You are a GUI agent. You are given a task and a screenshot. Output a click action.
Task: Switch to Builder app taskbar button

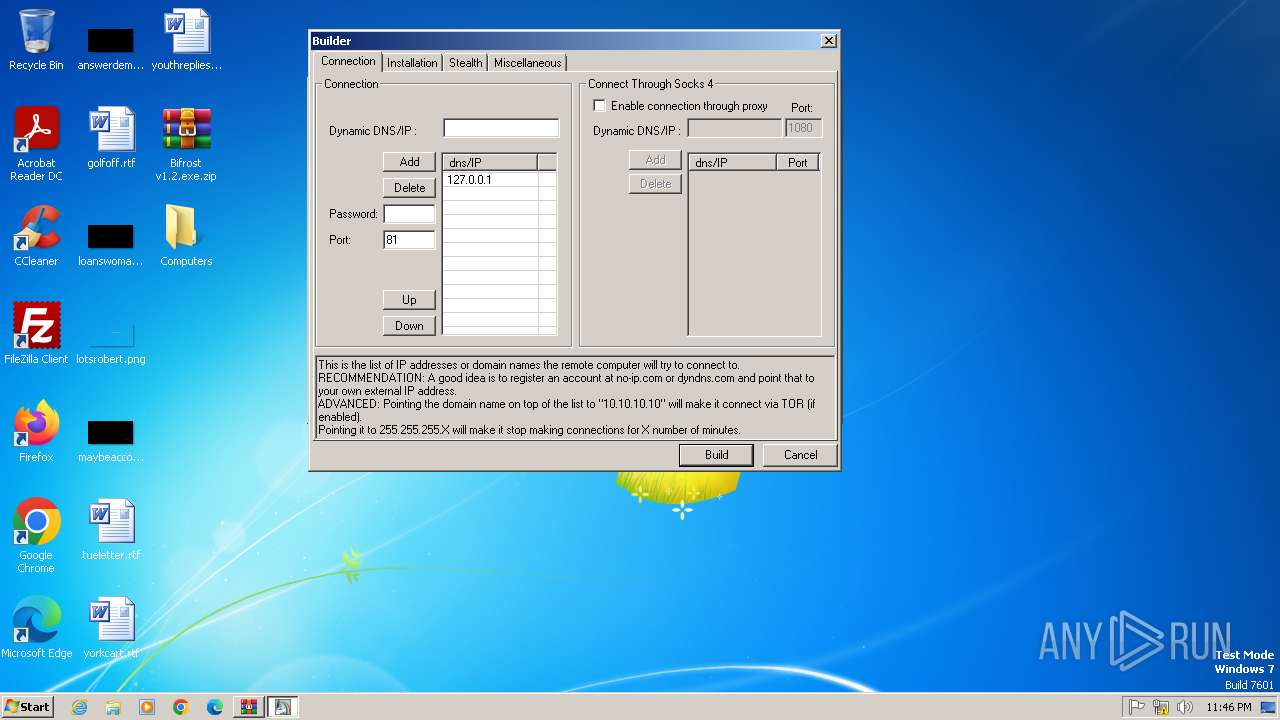283,707
